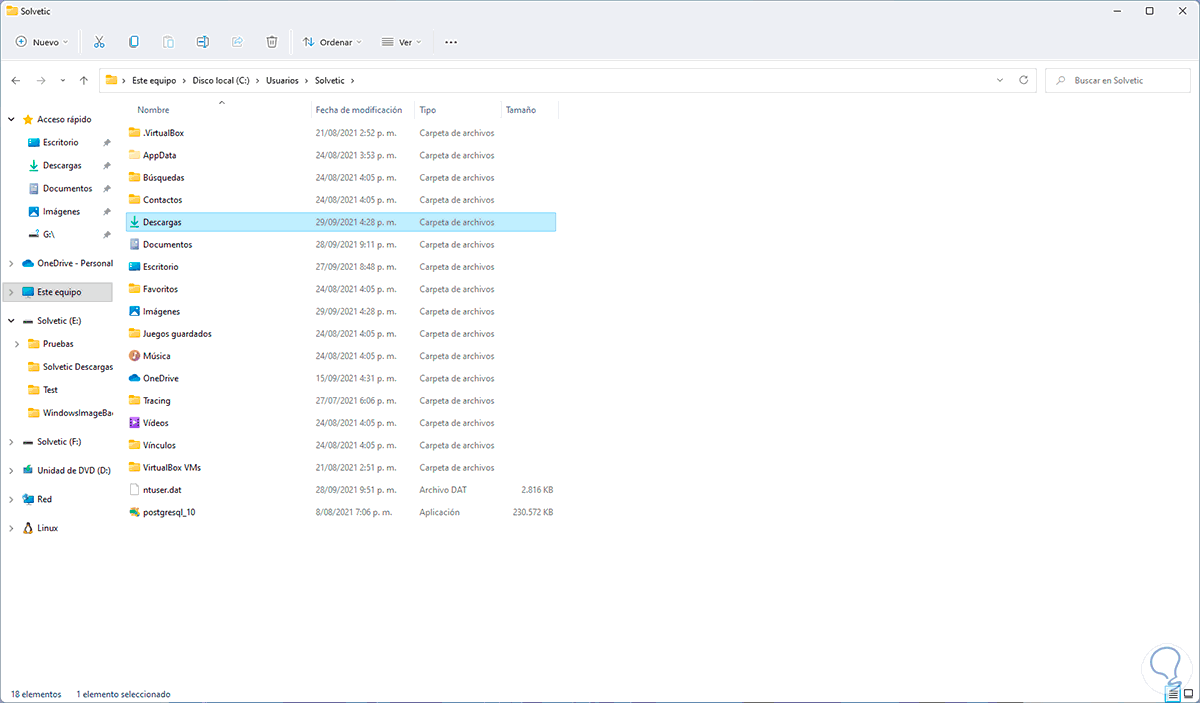Select the postgresql_10 application icon
The width and height of the screenshot is (1200, 703).
[x=135, y=512]
